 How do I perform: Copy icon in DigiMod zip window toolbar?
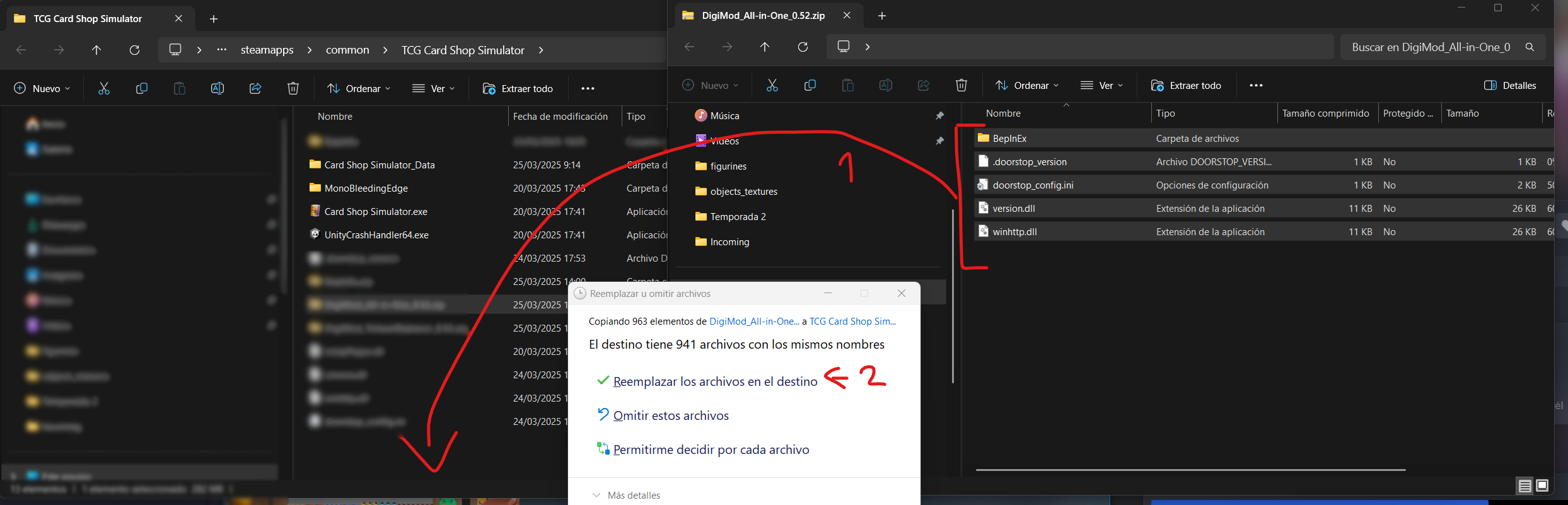810,85
